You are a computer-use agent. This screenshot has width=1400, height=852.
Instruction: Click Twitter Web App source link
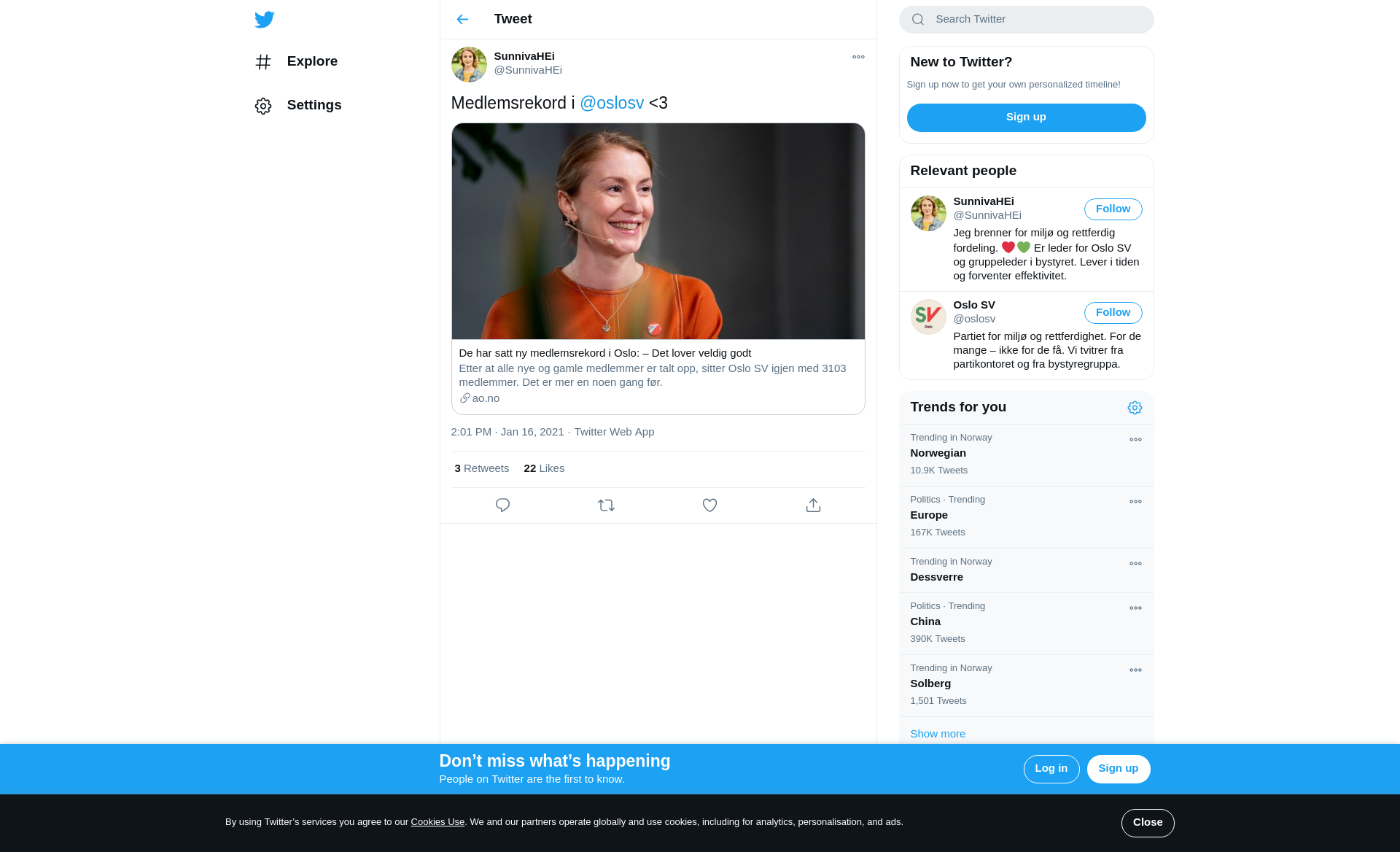pos(614,432)
